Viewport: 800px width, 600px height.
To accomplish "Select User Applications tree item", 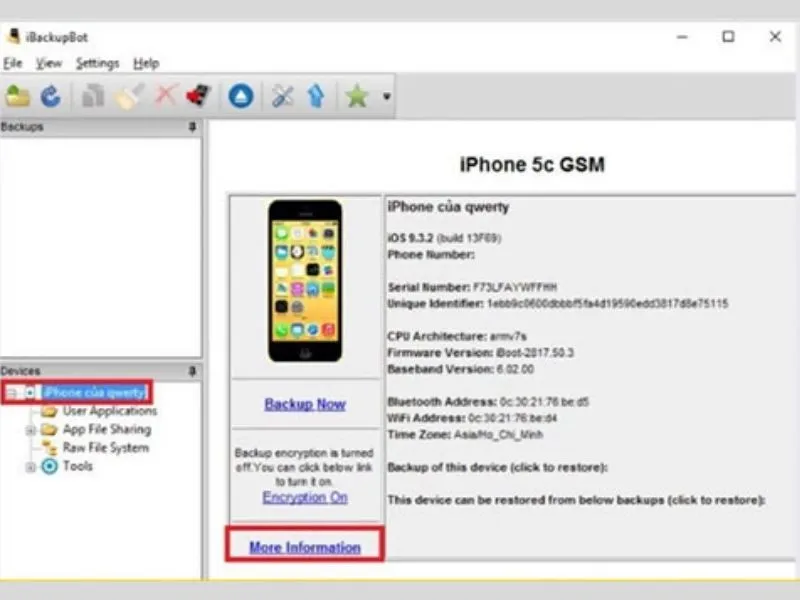I will pyautogui.click(x=110, y=411).
